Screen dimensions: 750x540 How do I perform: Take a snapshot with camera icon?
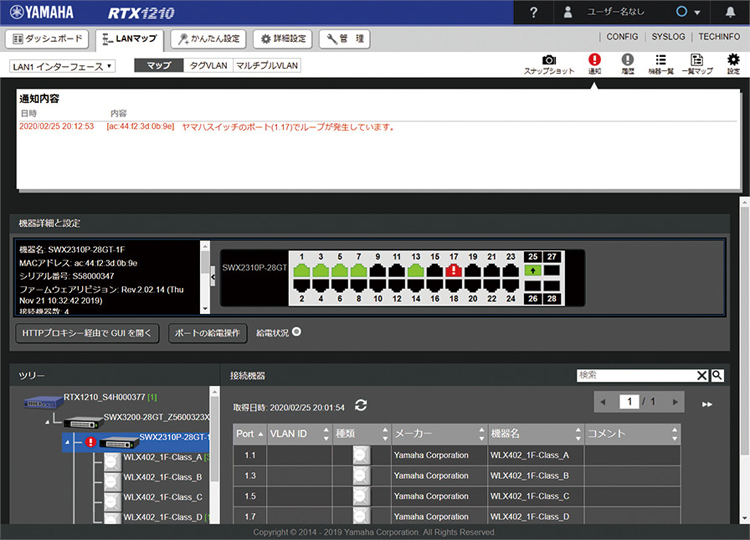pos(549,65)
